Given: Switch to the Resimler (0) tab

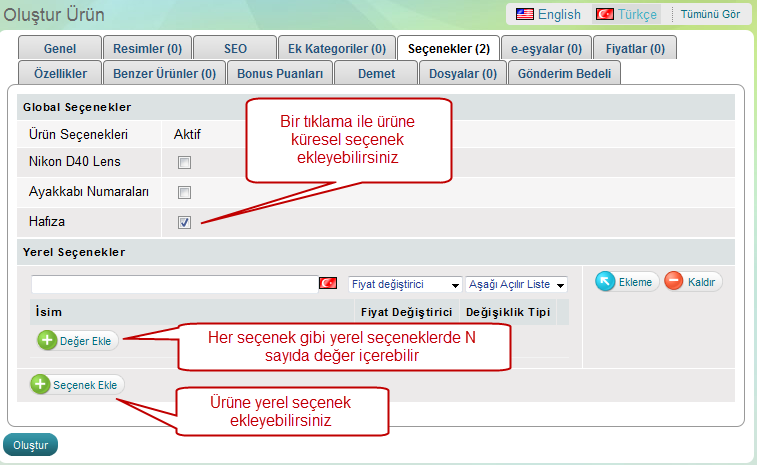Looking at the screenshot, I should pyautogui.click(x=147, y=48).
